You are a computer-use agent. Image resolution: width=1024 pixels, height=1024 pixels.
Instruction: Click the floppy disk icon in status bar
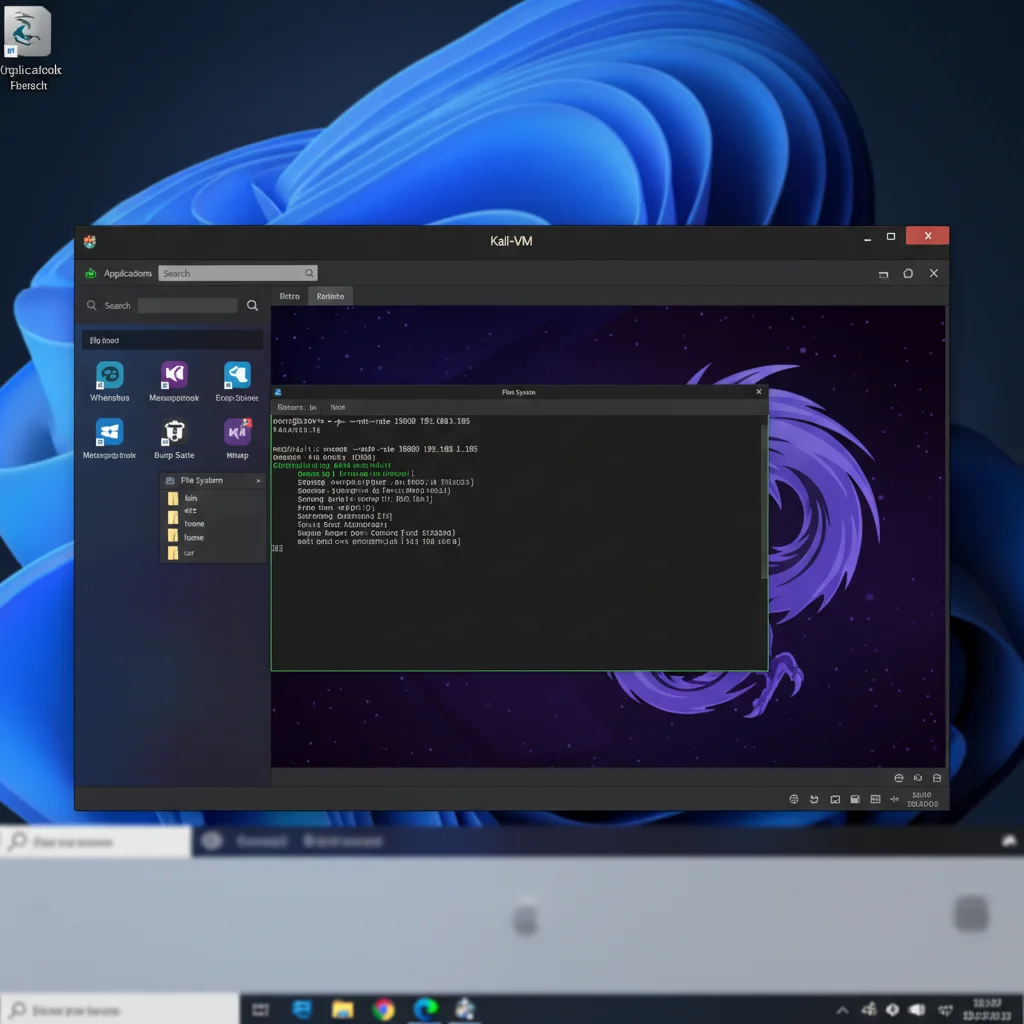click(x=855, y=799)
